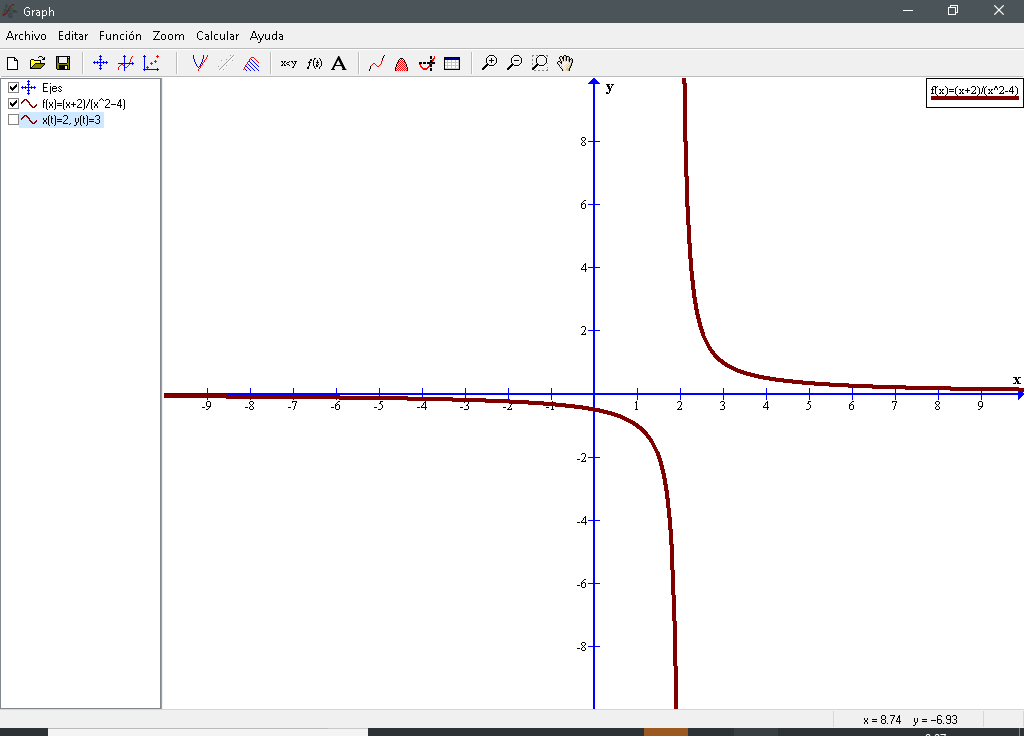Open the Archivo menu
This screenshot has width=1024, height=736.
click(26, 36)
